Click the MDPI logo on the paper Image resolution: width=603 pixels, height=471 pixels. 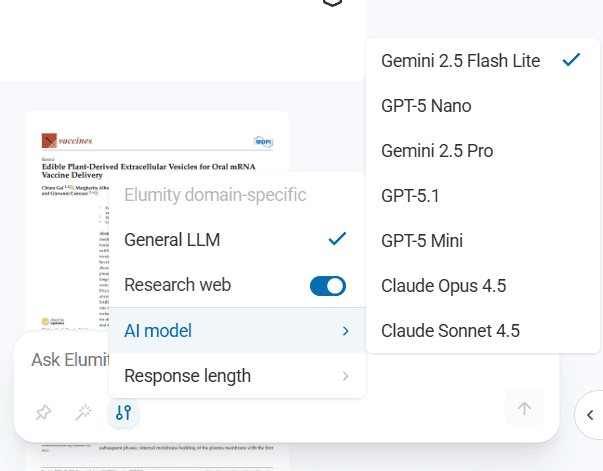click(262, 142)
